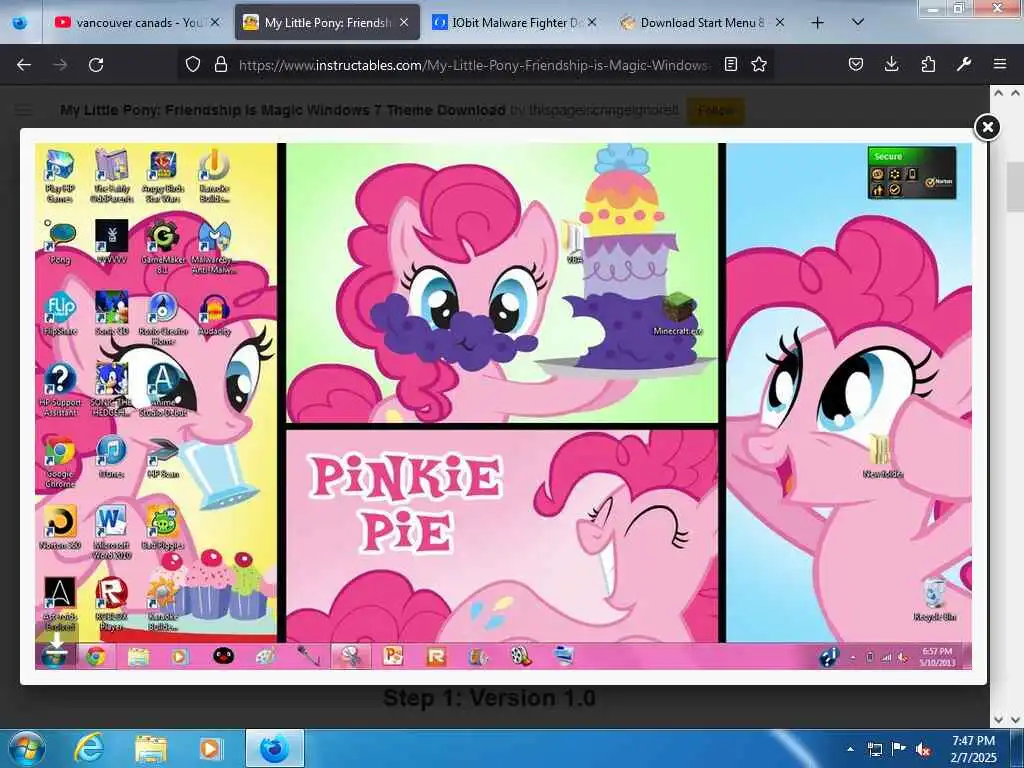Screen dimensions: 1024x768
Task: Open a new tab with the plus button
Action: [x=817, y=23]
